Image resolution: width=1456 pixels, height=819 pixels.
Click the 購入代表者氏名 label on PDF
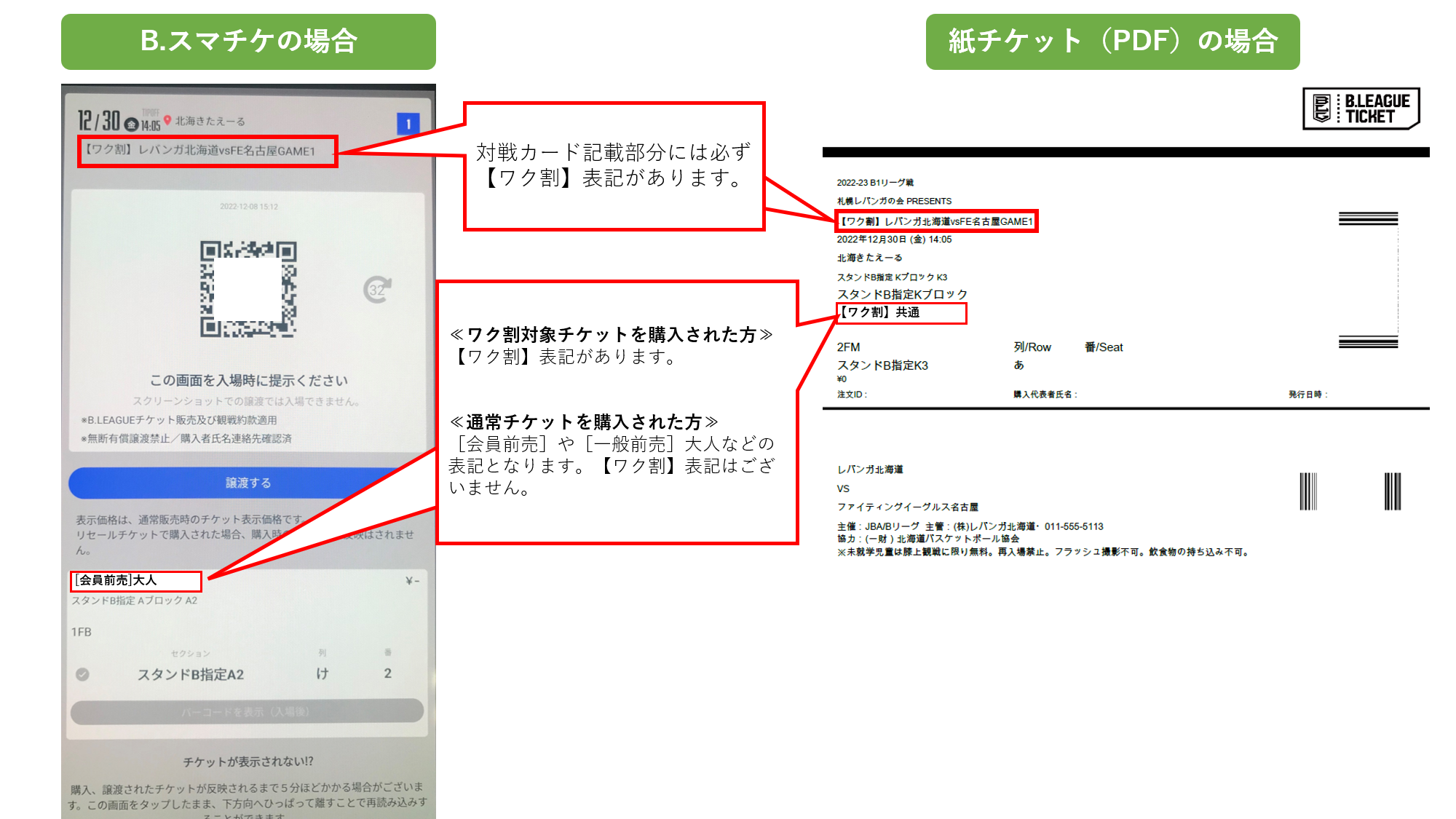(1045, 395)
